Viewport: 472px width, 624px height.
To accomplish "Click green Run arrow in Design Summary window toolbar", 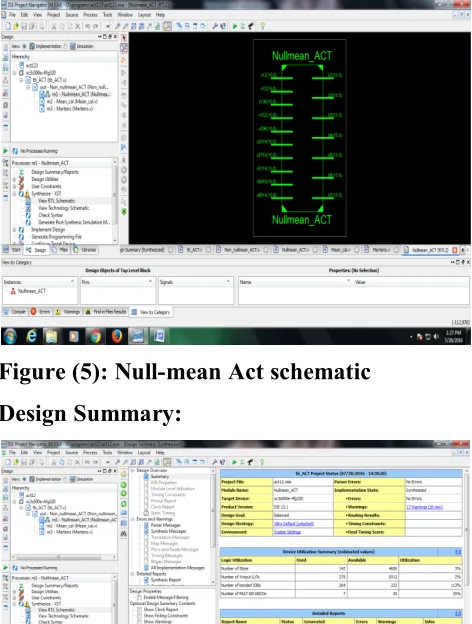I will [234, 462].
